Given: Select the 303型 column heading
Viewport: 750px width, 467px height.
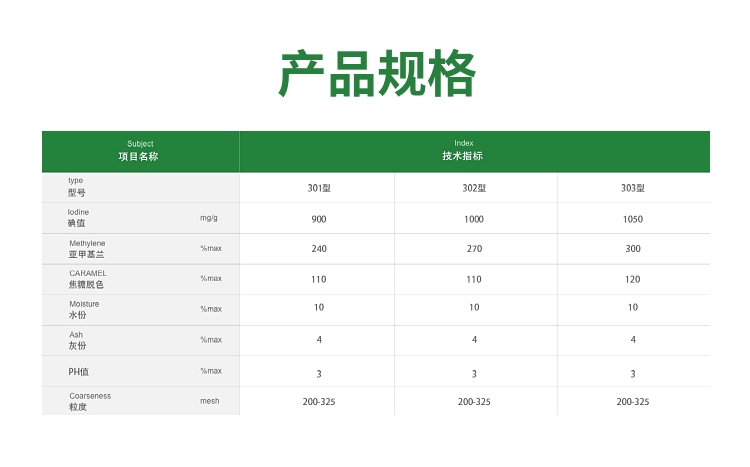Looking at the screenshot, I should (632, 188).
